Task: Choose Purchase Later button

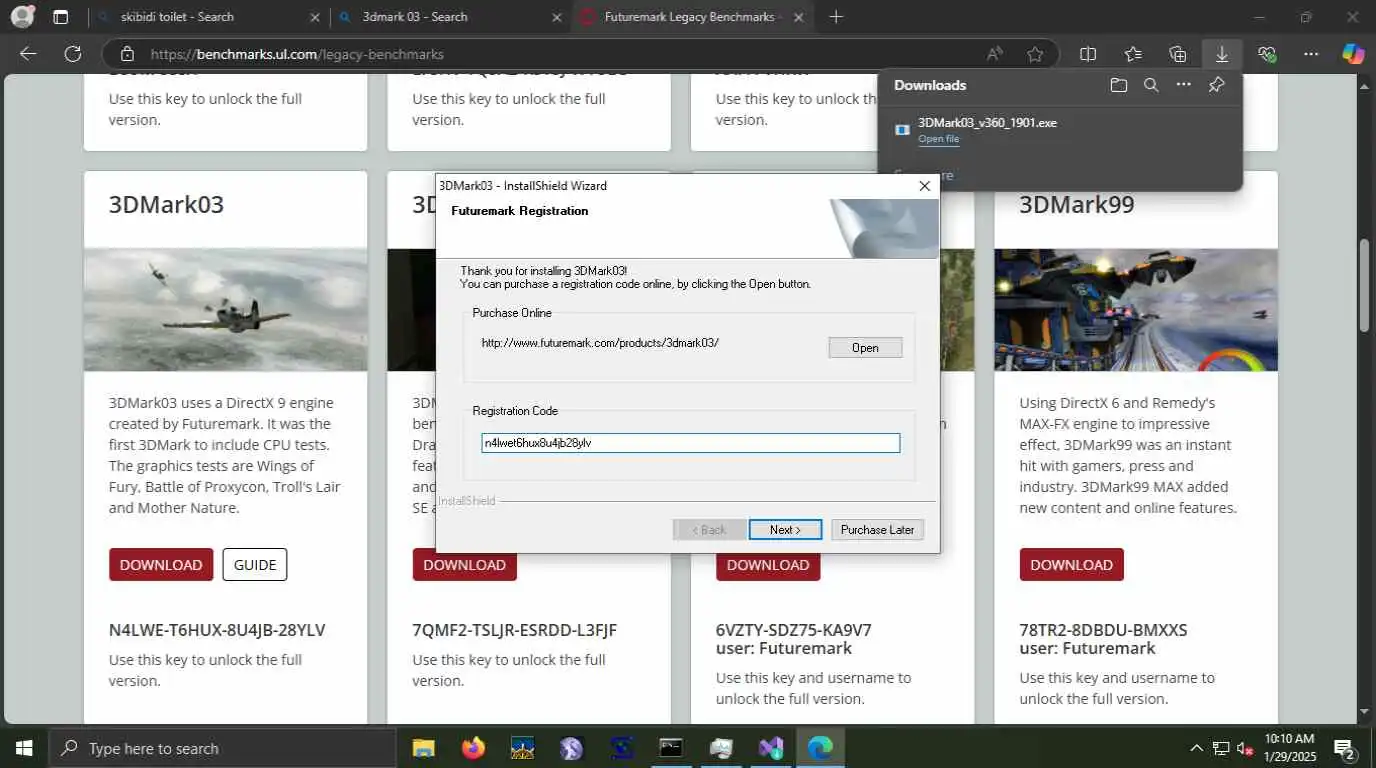Action: click(877, 529)
